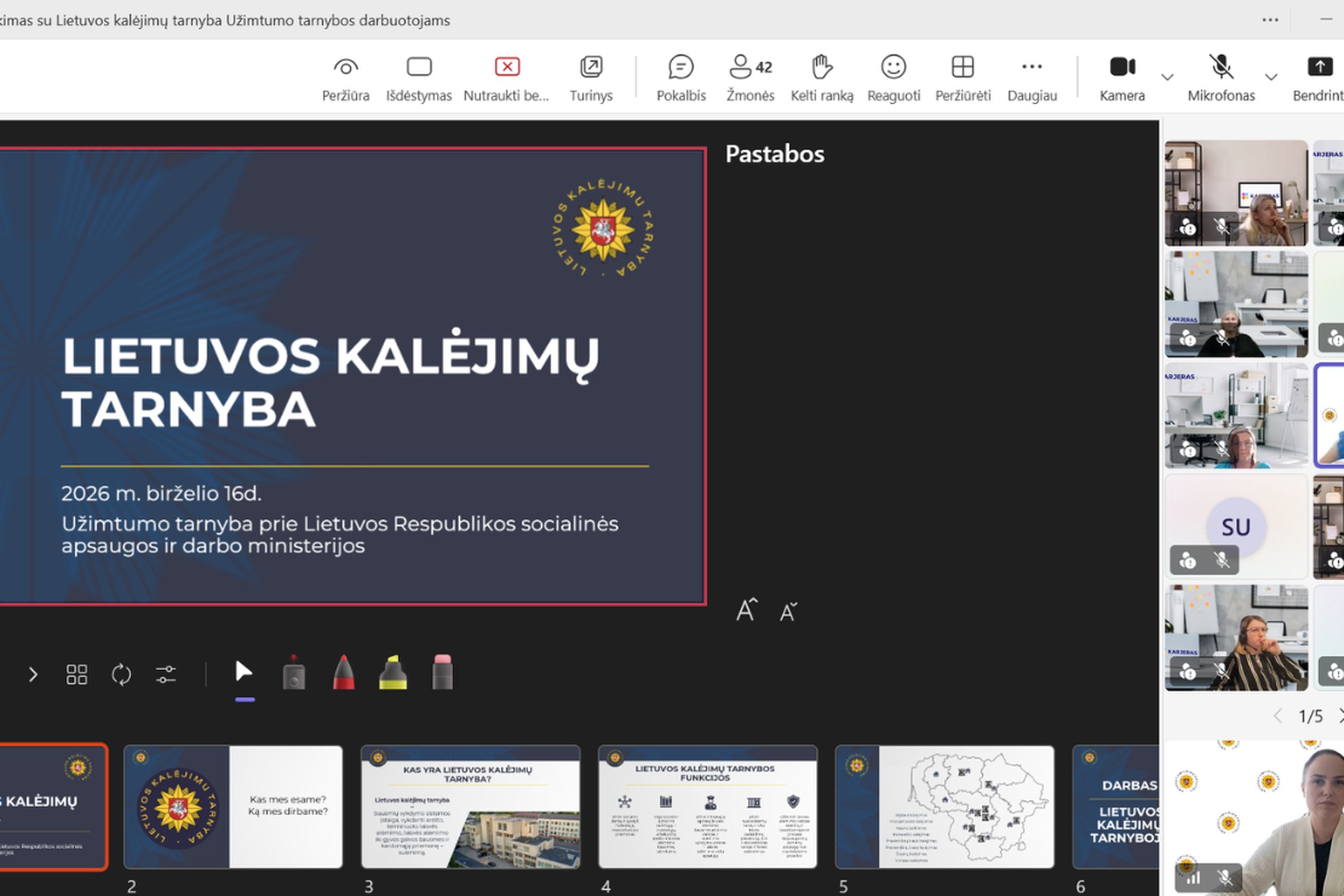Click the presenter self-view video
Screen dimensions: 1344x896
click(x=1255, y=818)
